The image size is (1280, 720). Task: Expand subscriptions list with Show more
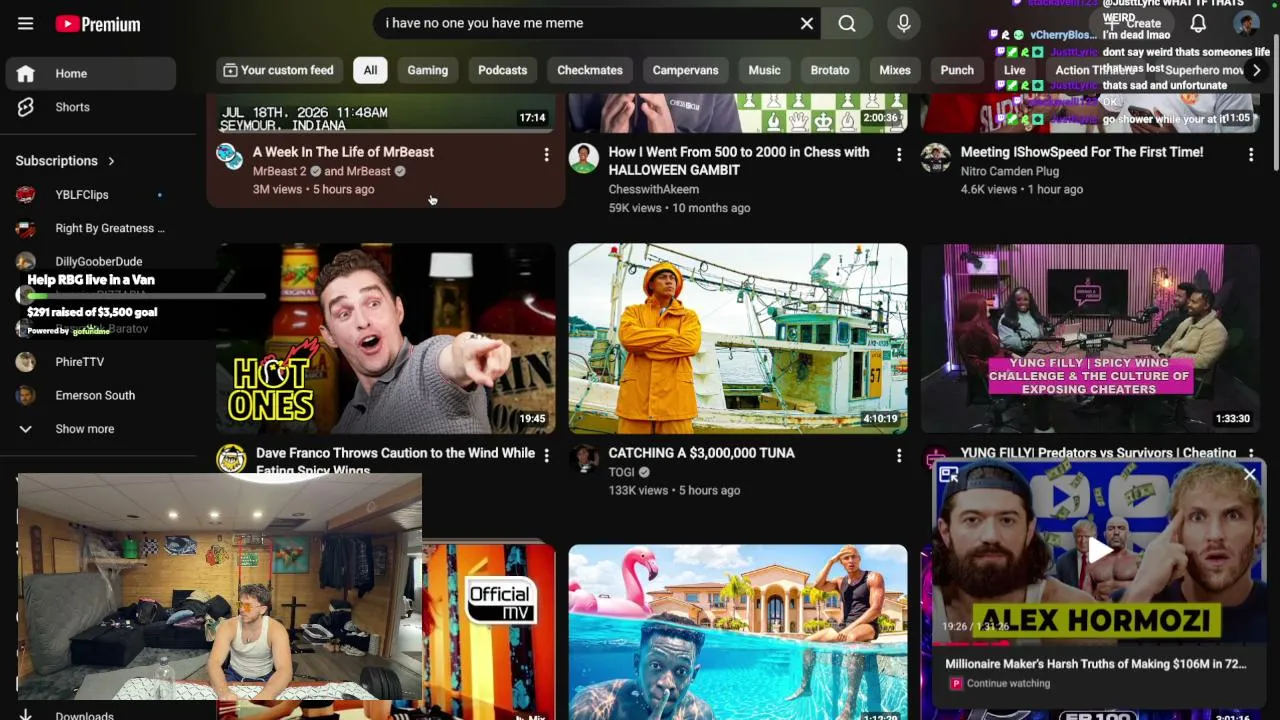pos(91,429)
